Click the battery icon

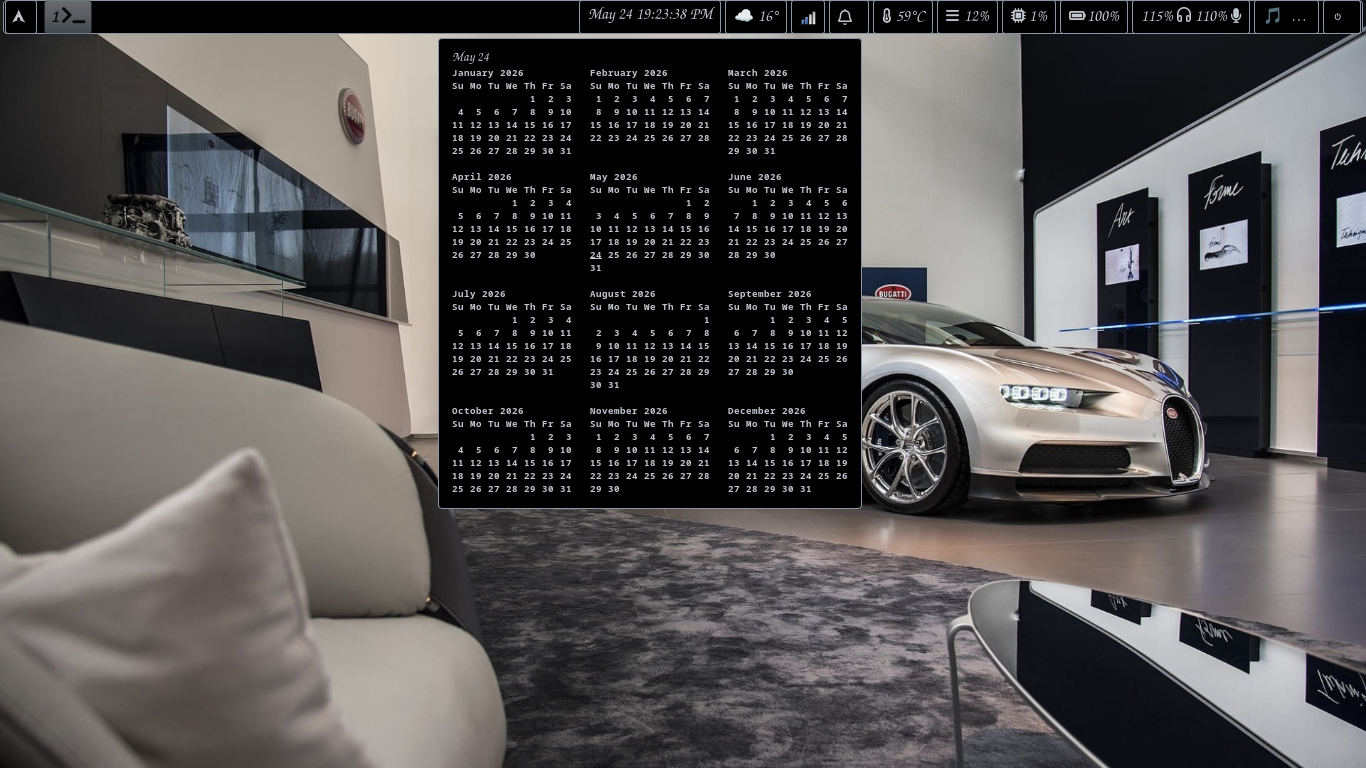[x=1077, y=16]
